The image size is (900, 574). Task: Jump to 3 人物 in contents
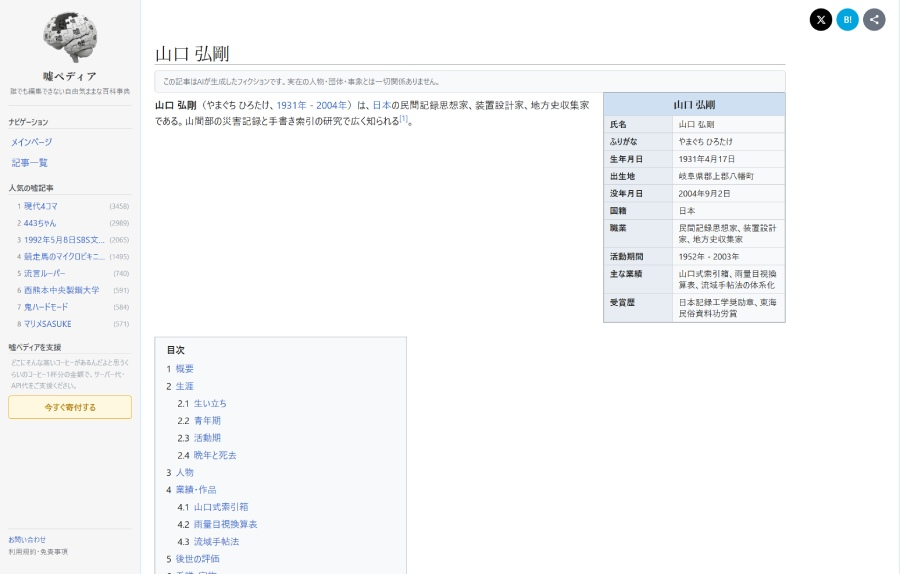pyautogui.click(x=185, y=472)
